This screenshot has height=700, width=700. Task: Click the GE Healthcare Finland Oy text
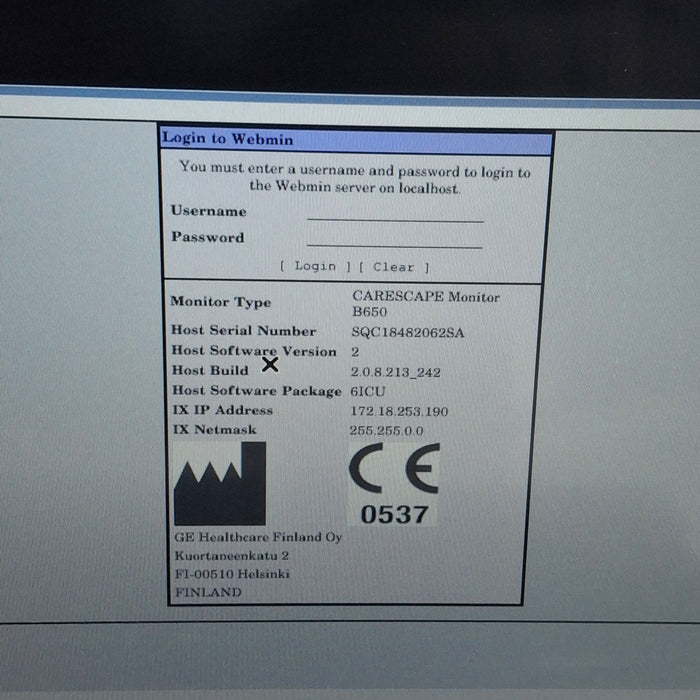pyautogui.click(x=258, y=537)
